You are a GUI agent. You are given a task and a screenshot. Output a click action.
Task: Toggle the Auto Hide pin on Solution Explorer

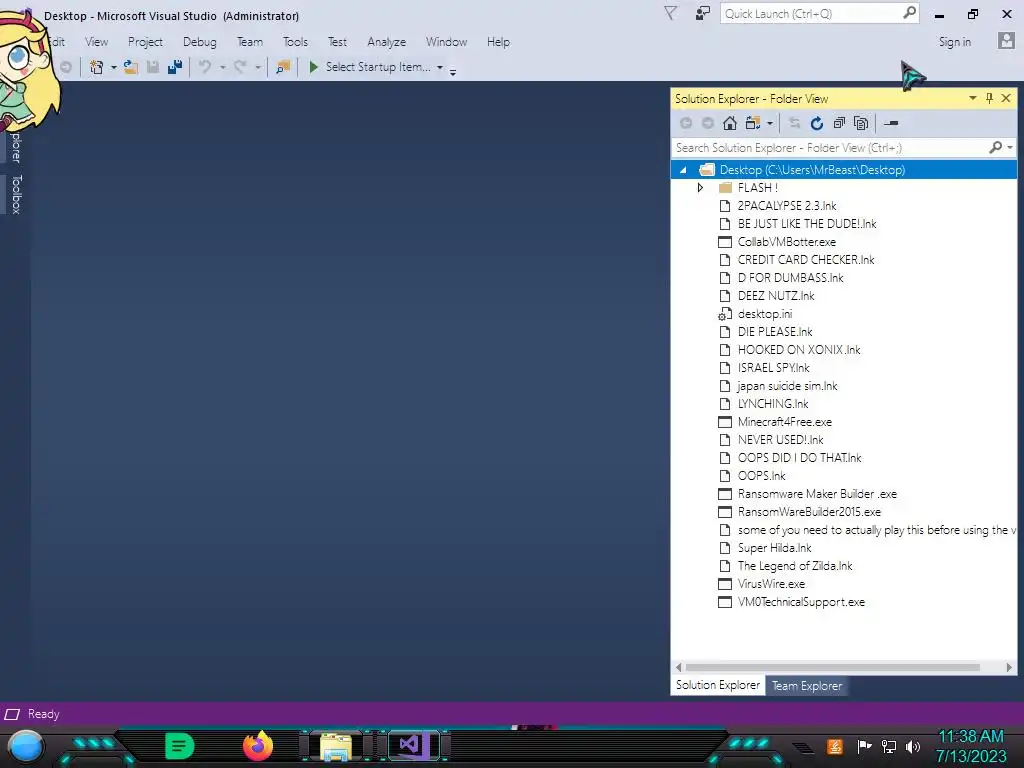pyautogui.click(x=989, y=98)
